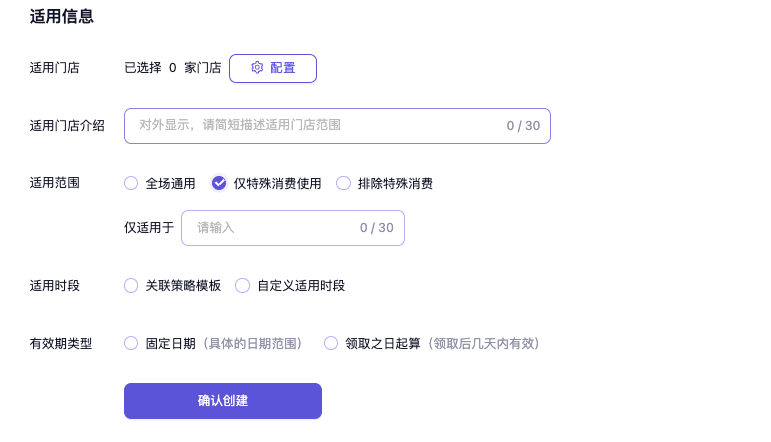Viewport: 771px width, 442px height.
Task: Select the 领取之日起算 validity option
Action: 331,343
